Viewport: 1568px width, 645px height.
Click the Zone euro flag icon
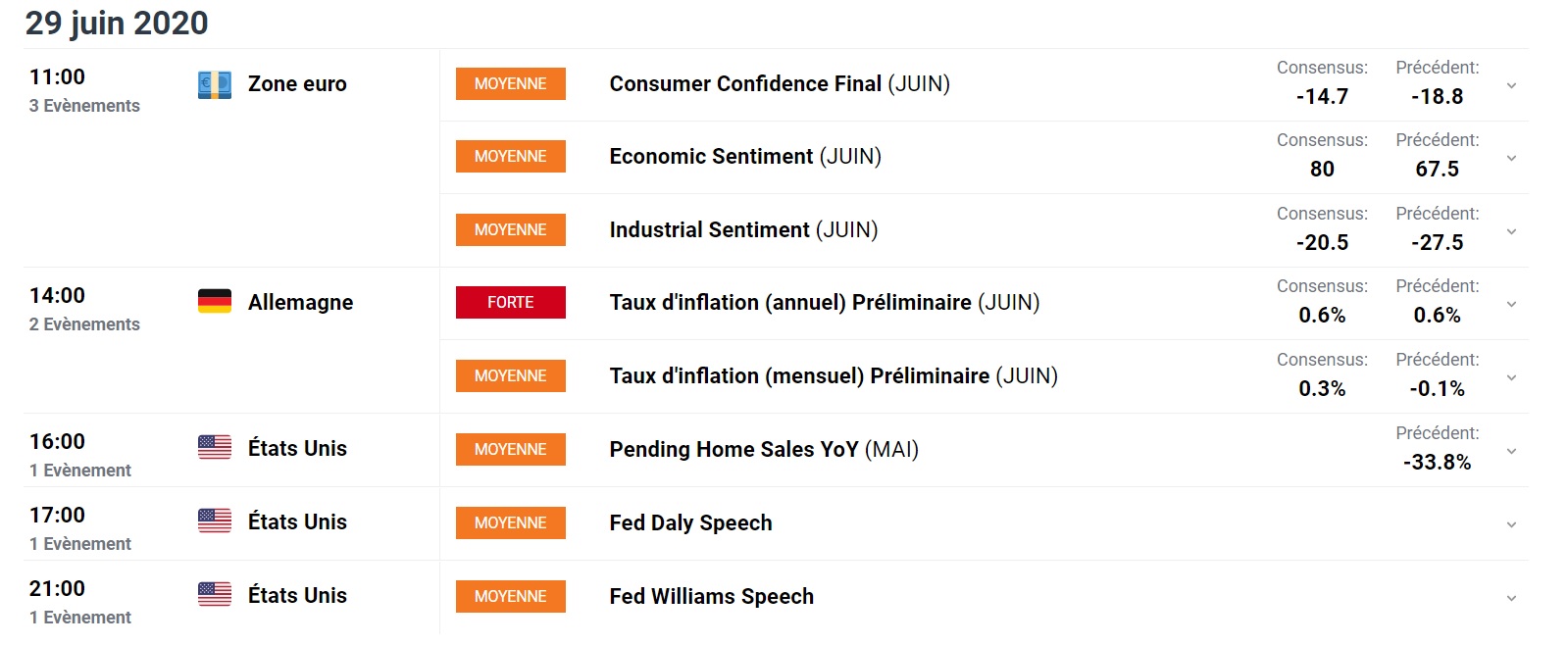[215, 85]
